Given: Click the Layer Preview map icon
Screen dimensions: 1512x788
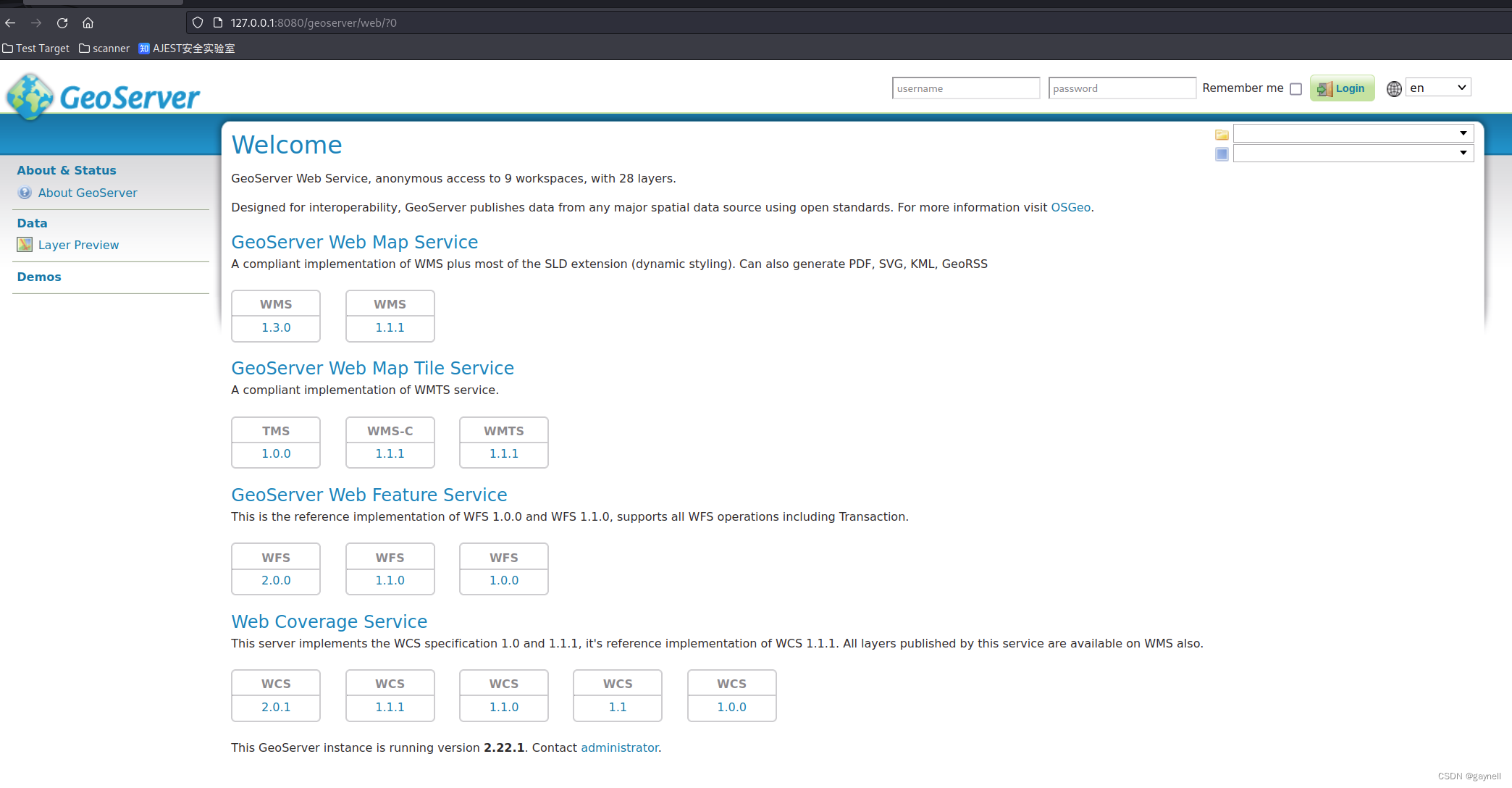Looking at the screenshot, I should (x=25, y=245).
